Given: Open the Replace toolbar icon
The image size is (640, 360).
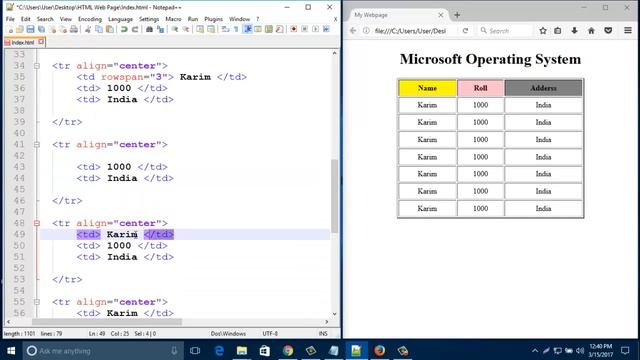Looking at the screenshot, I should coord(161,29).
